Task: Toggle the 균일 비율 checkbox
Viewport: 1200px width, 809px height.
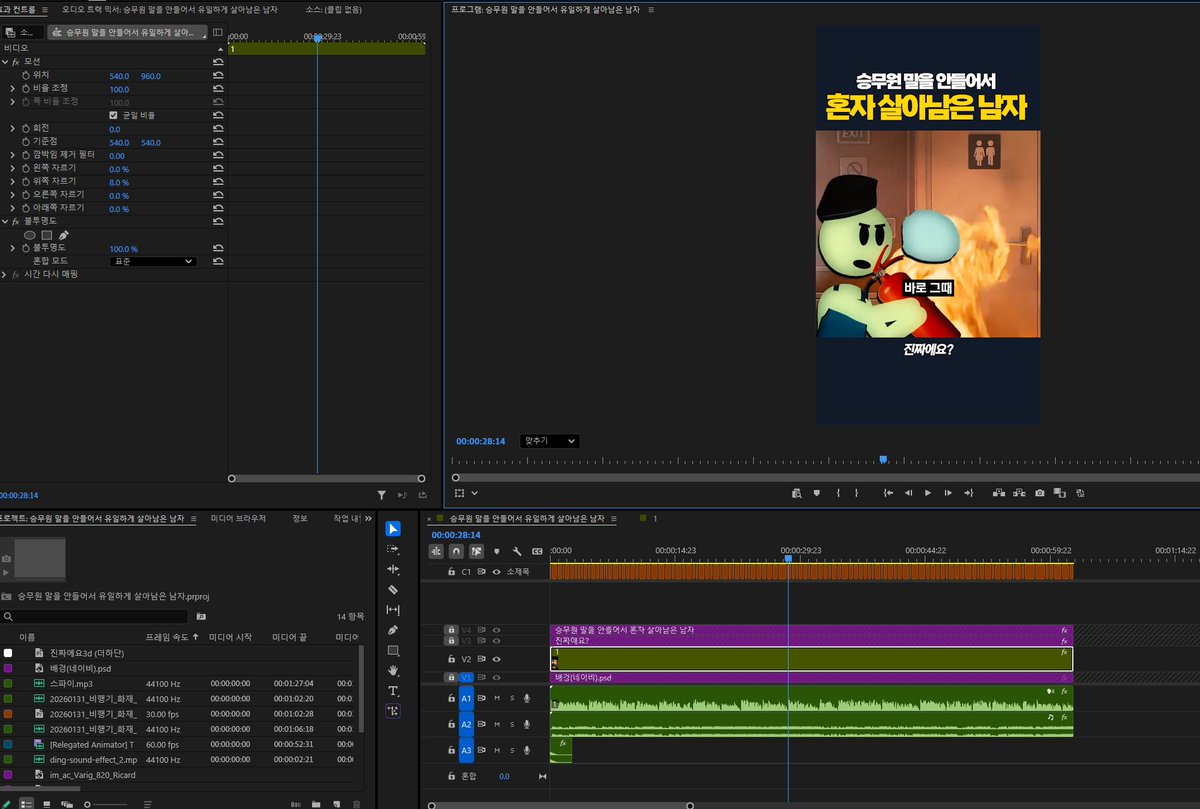Action: click(x=113, y=115)
